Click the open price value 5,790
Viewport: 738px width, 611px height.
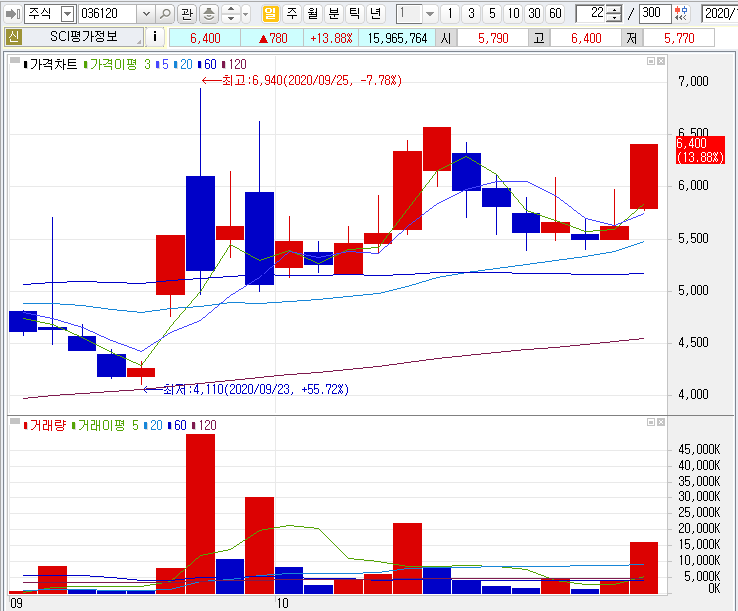pyautogui.click(x=493, y=38)
